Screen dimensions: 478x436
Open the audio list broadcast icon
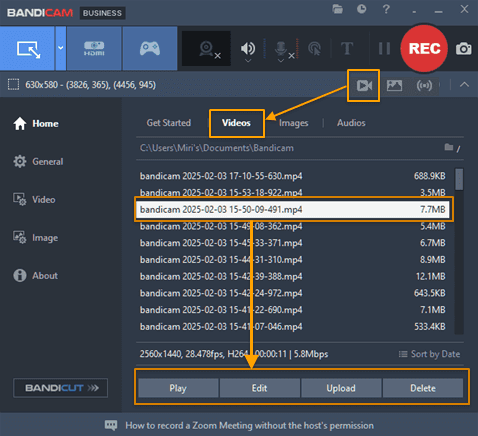coord(424,86)
